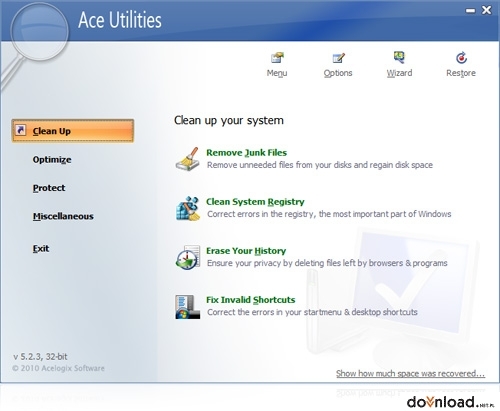Switch to the Optimize category
The height and width of the screenshot is (411, 500).
point(52,160)
